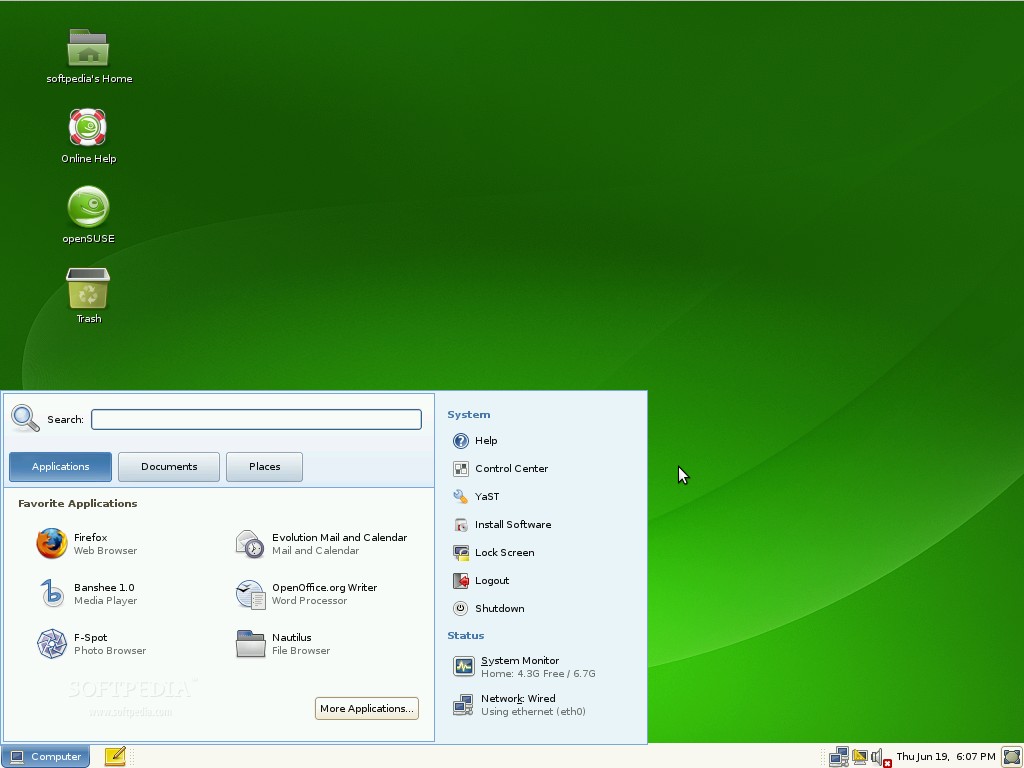Click the Lock Screen icon
1024x768 pixels.
click(460, 552)
